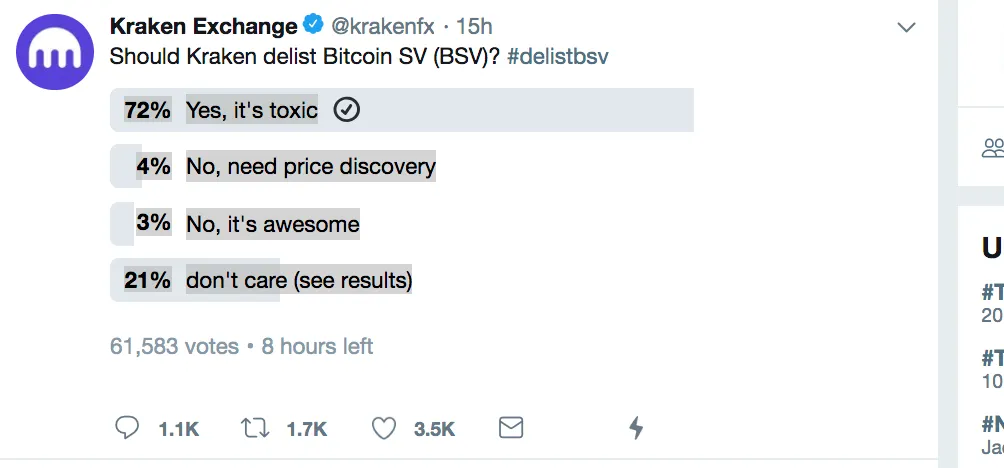
Task: Click the selected-vote checkmark icon
Action: pos(346,110)
